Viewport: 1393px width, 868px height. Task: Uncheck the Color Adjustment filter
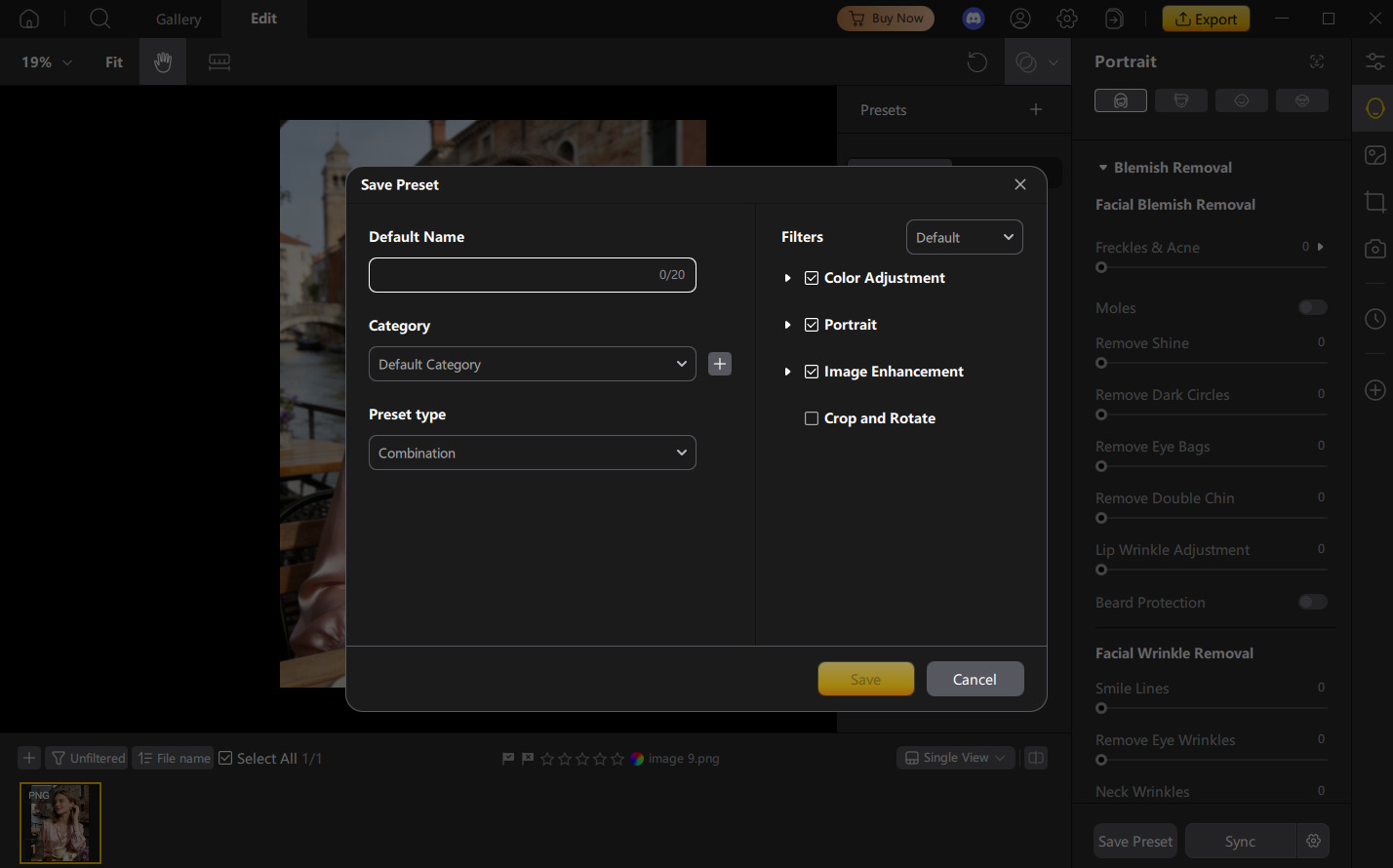point(811,278)
